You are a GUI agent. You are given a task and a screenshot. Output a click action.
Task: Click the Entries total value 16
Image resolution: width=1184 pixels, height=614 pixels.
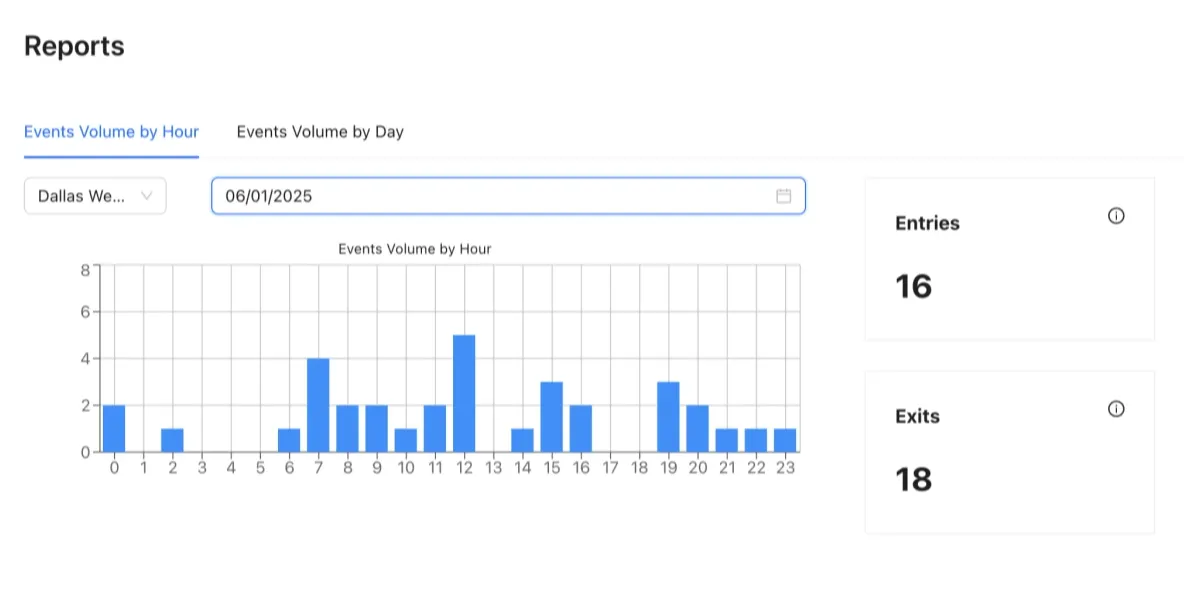coord(914,286)
